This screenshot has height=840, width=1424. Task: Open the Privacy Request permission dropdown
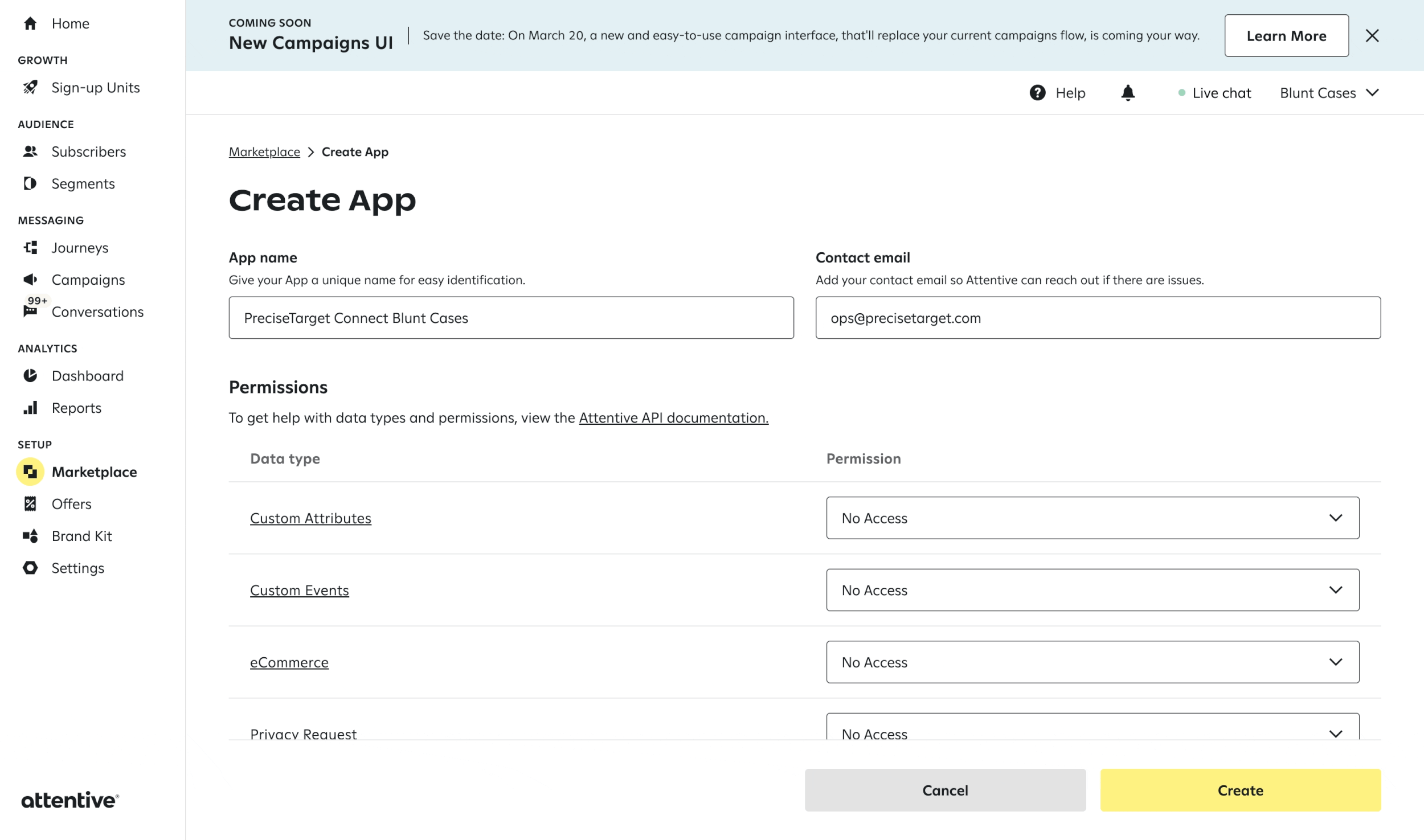coord(1092,727)
